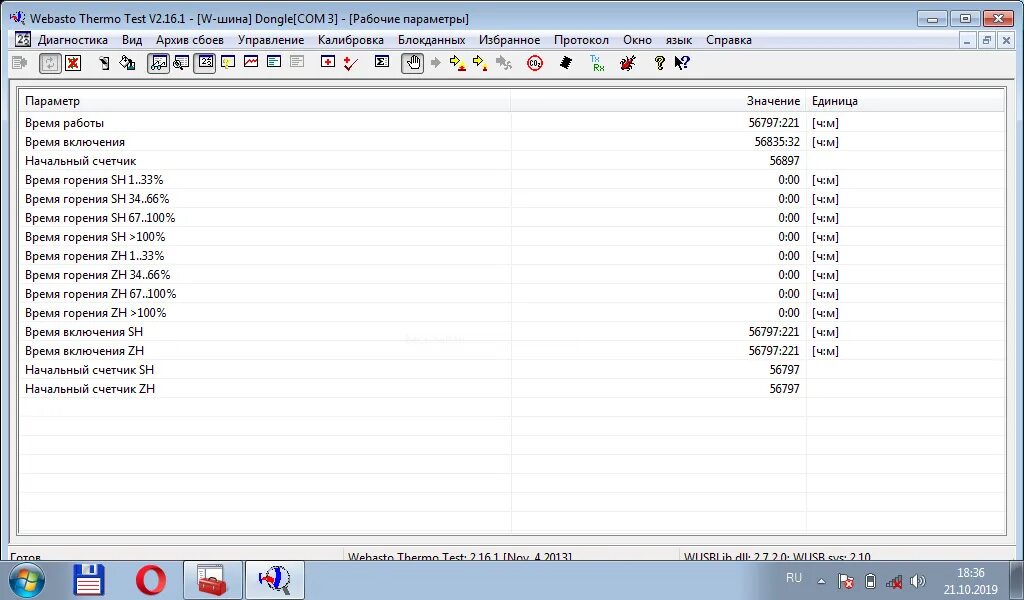
Task: Click the context help arrow-question icon
Action: point(682,63)
